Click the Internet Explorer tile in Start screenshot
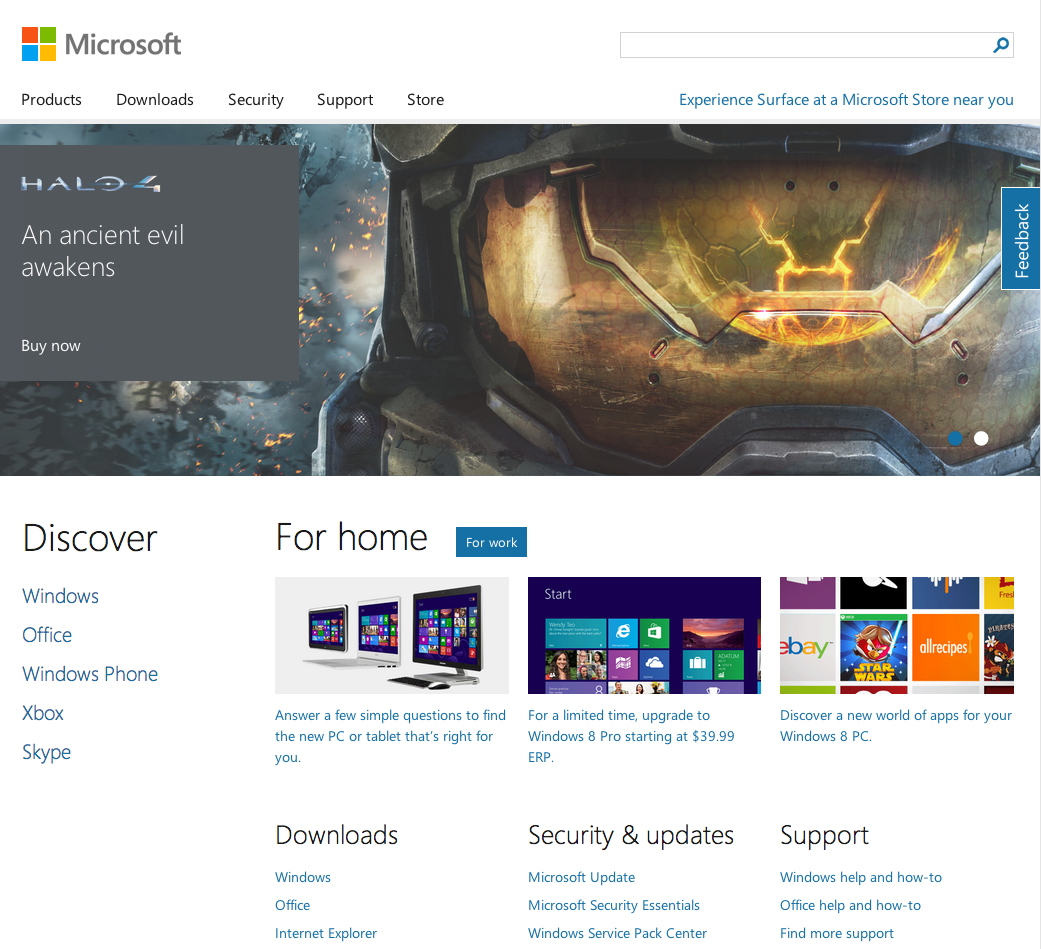This screenshot has height=949, width=1041. click(623, 633)
